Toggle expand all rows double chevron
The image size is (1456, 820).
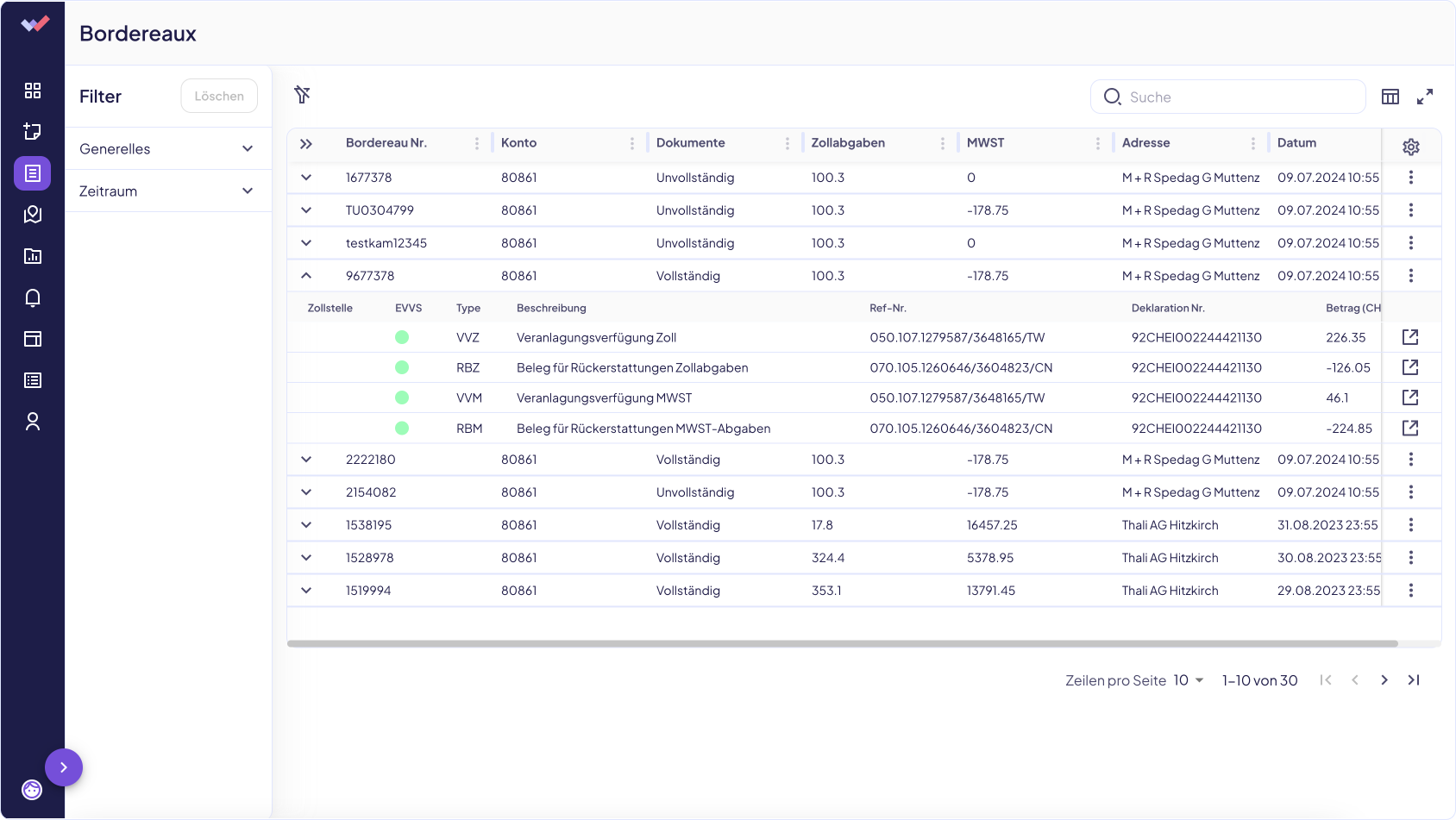pos(306,144)
